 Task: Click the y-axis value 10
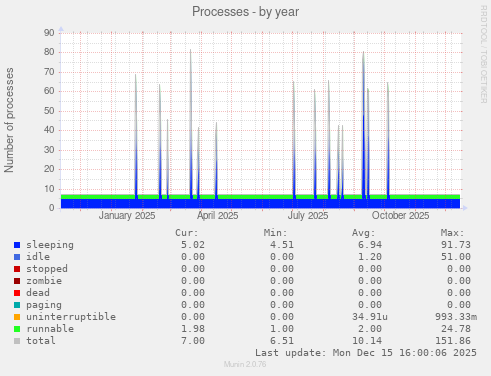[49, 189]
